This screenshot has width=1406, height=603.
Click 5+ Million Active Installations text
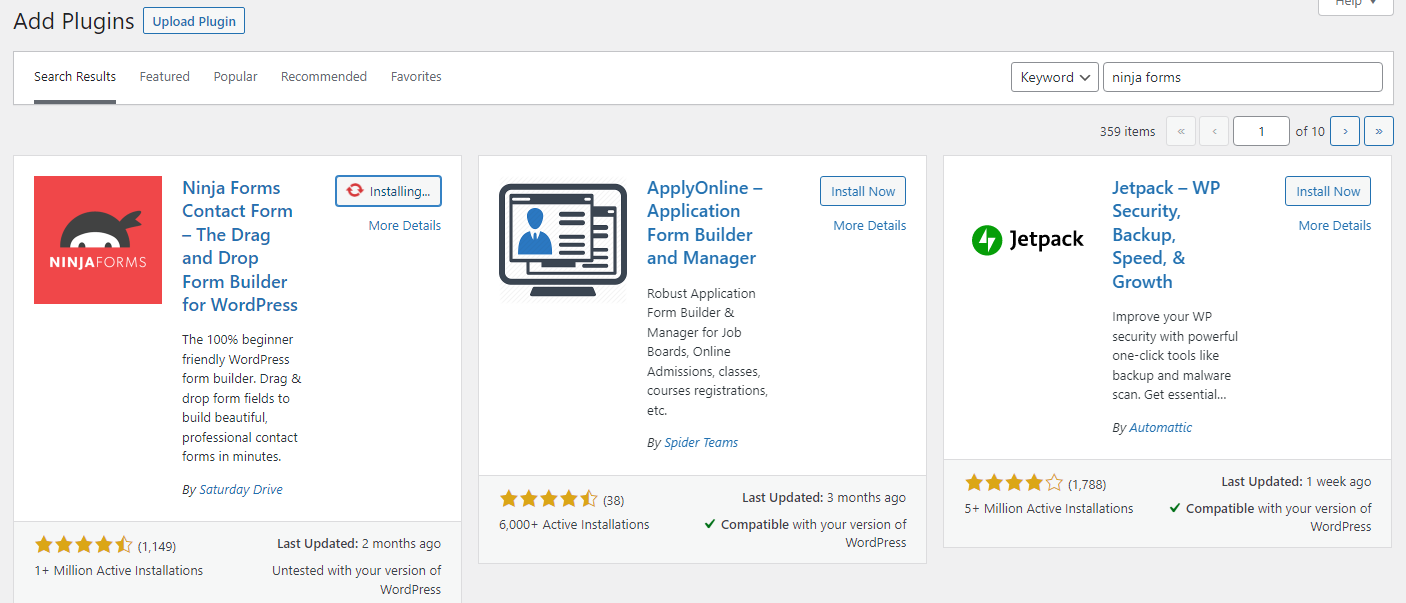(x=1049, y=509)
